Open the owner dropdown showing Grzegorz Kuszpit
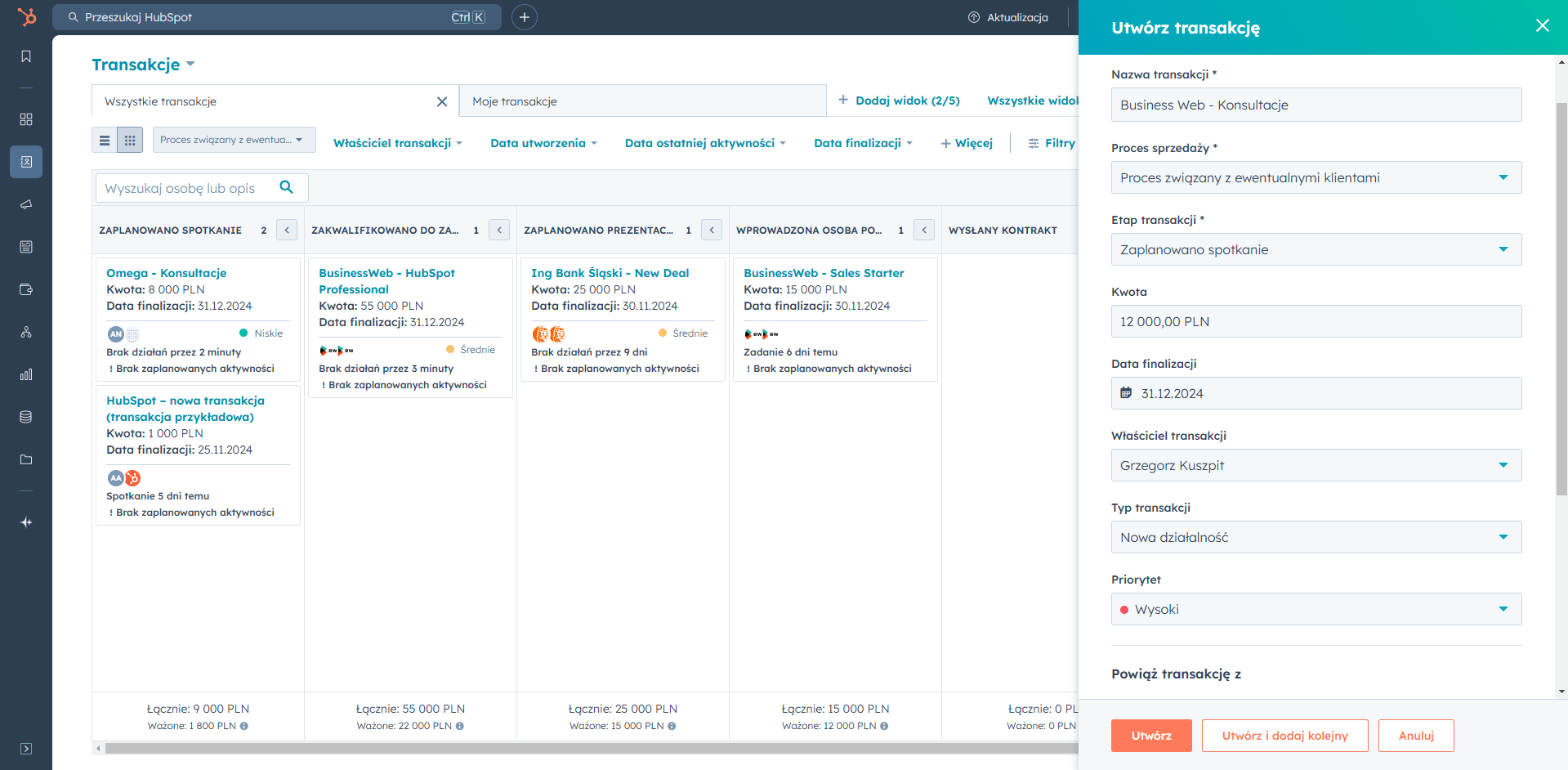This screenshot has height=770, width=1568. click(1316, 465)
